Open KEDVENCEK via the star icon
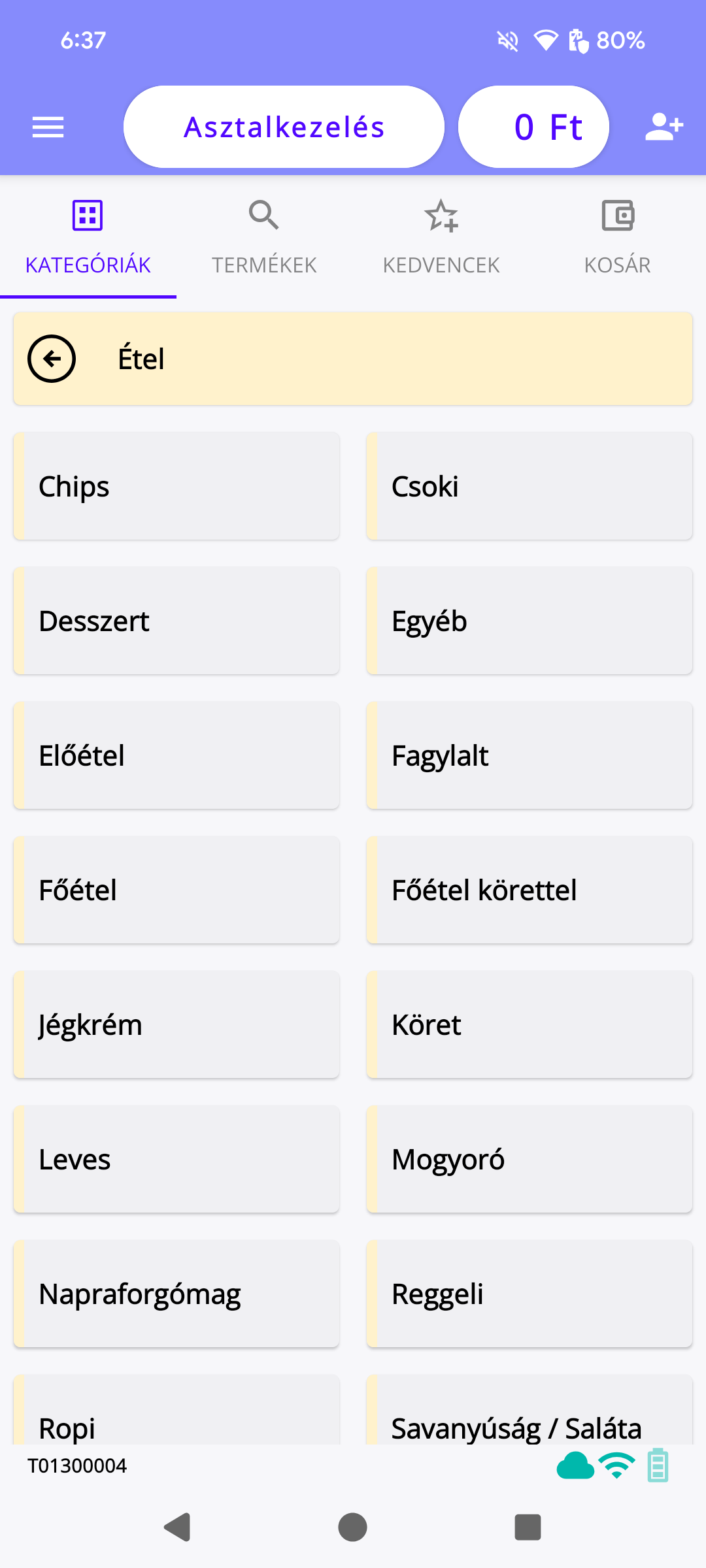706x1568 pixels. pyautogui.click(x=441, y=216)
